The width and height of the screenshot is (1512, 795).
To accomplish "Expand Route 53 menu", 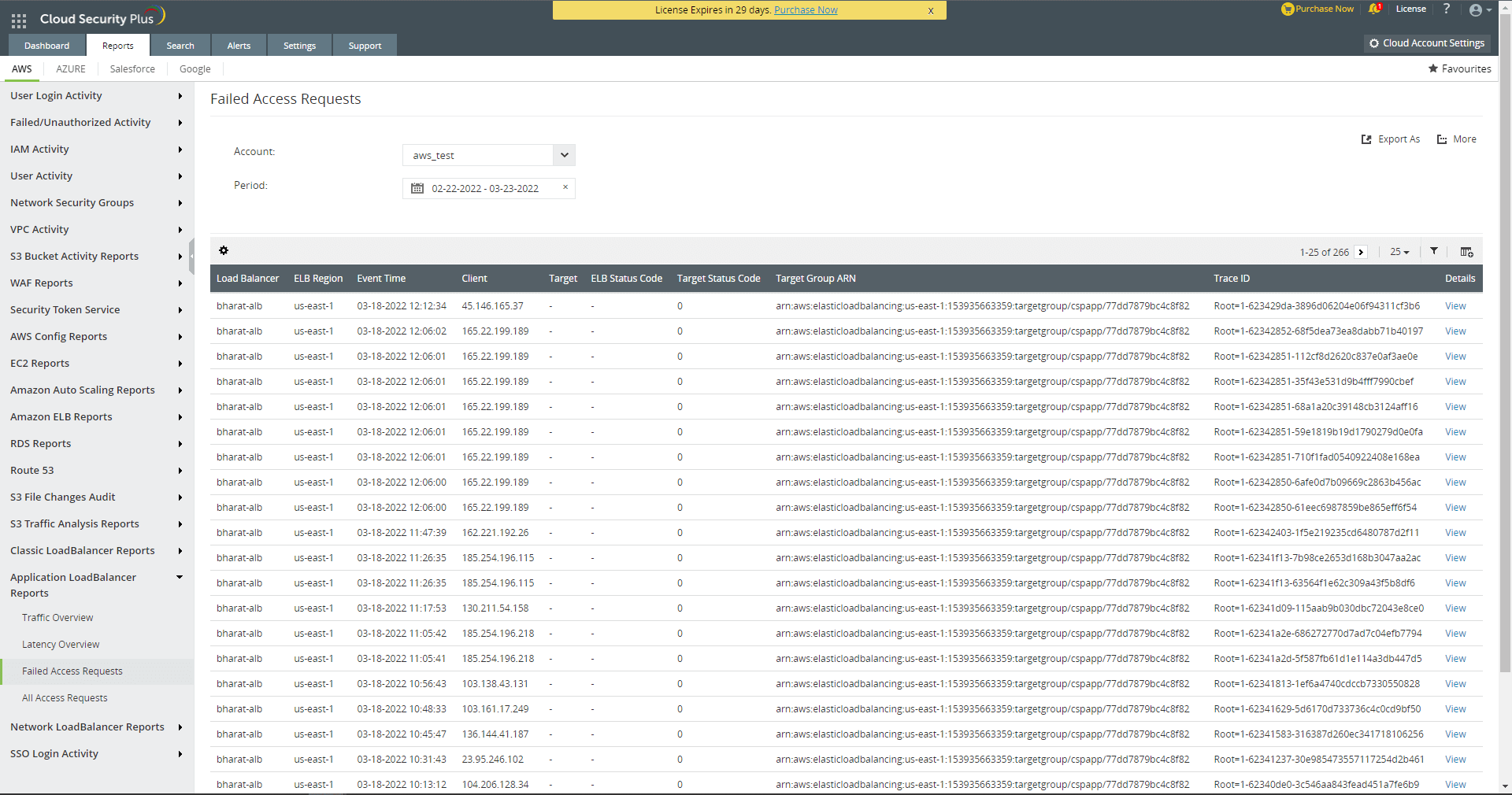I will (97, 470).
